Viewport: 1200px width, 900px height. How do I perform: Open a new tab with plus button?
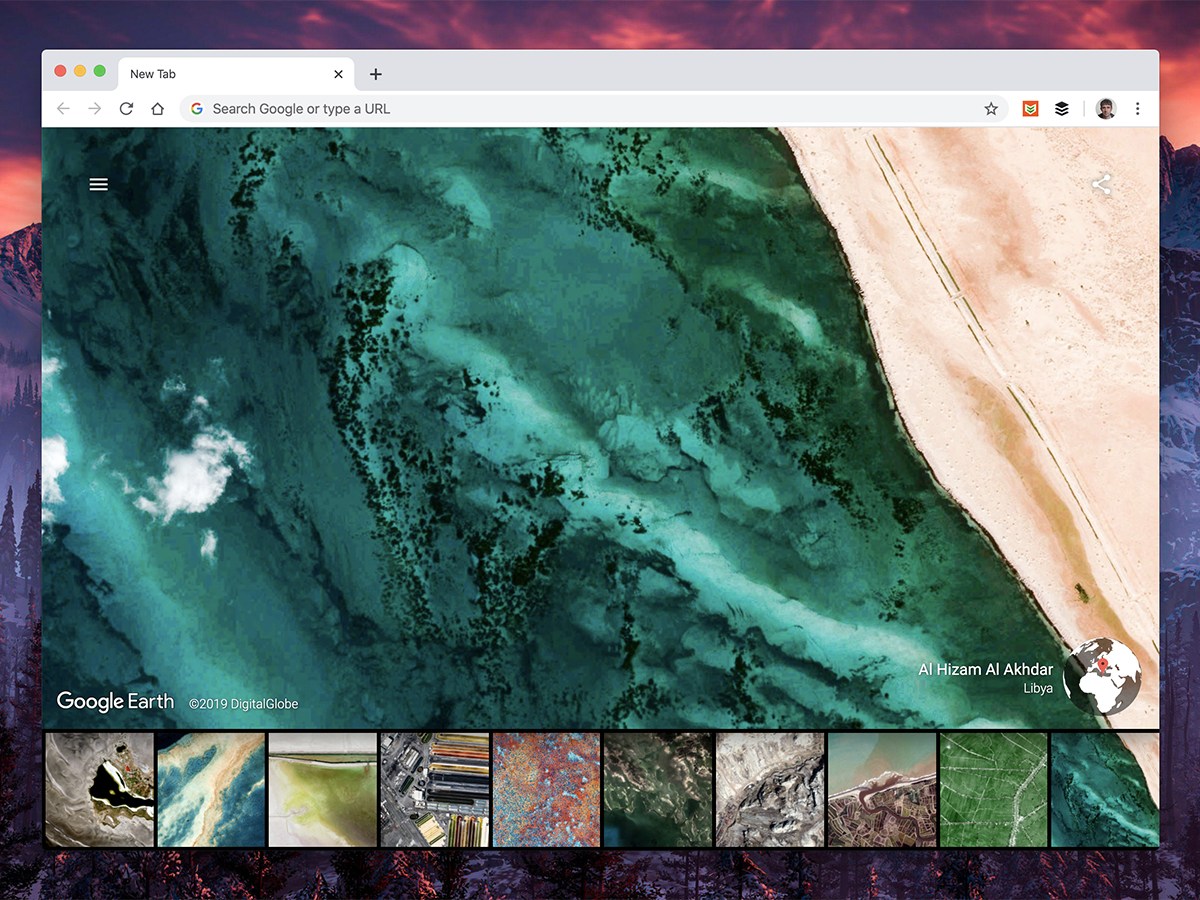[375, 74]
